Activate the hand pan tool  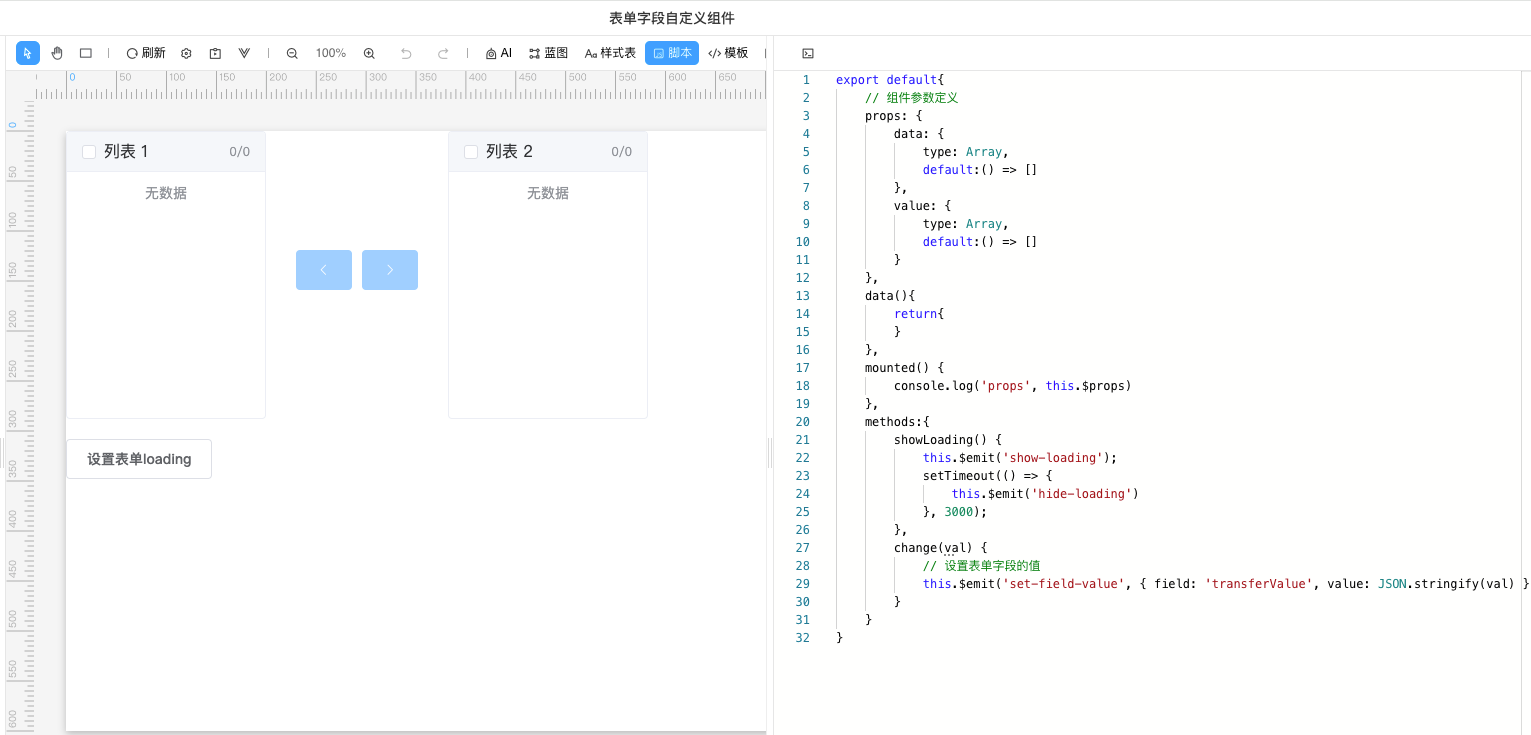[x=57, y=53]
